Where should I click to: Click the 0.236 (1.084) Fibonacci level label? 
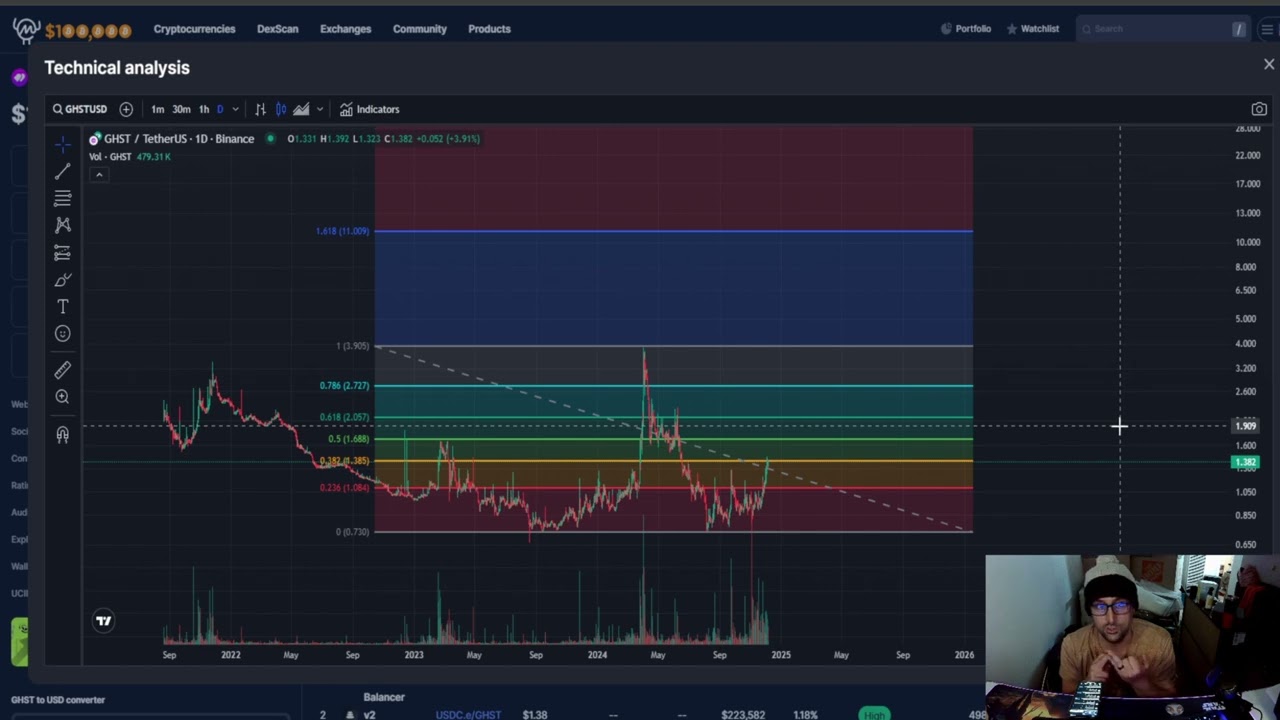tap(344, 488)
